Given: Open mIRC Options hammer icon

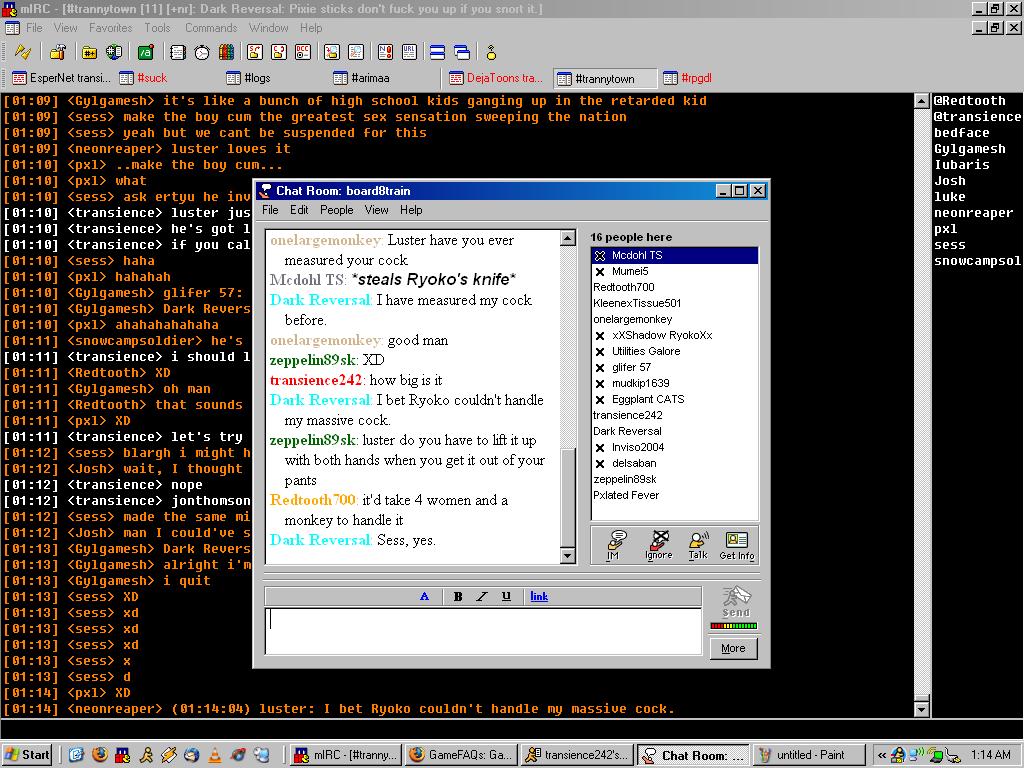Looking at the screenshot, I should coord(58,52).
